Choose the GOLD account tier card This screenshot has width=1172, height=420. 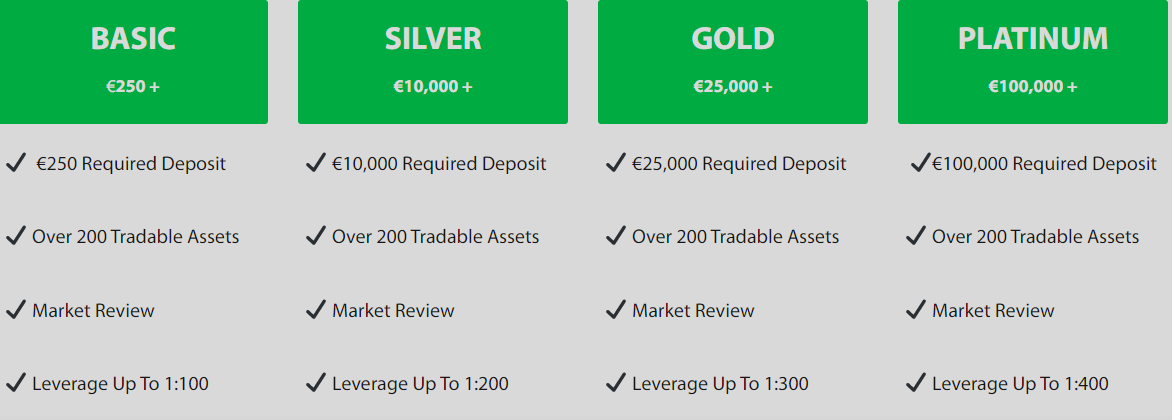733,61
